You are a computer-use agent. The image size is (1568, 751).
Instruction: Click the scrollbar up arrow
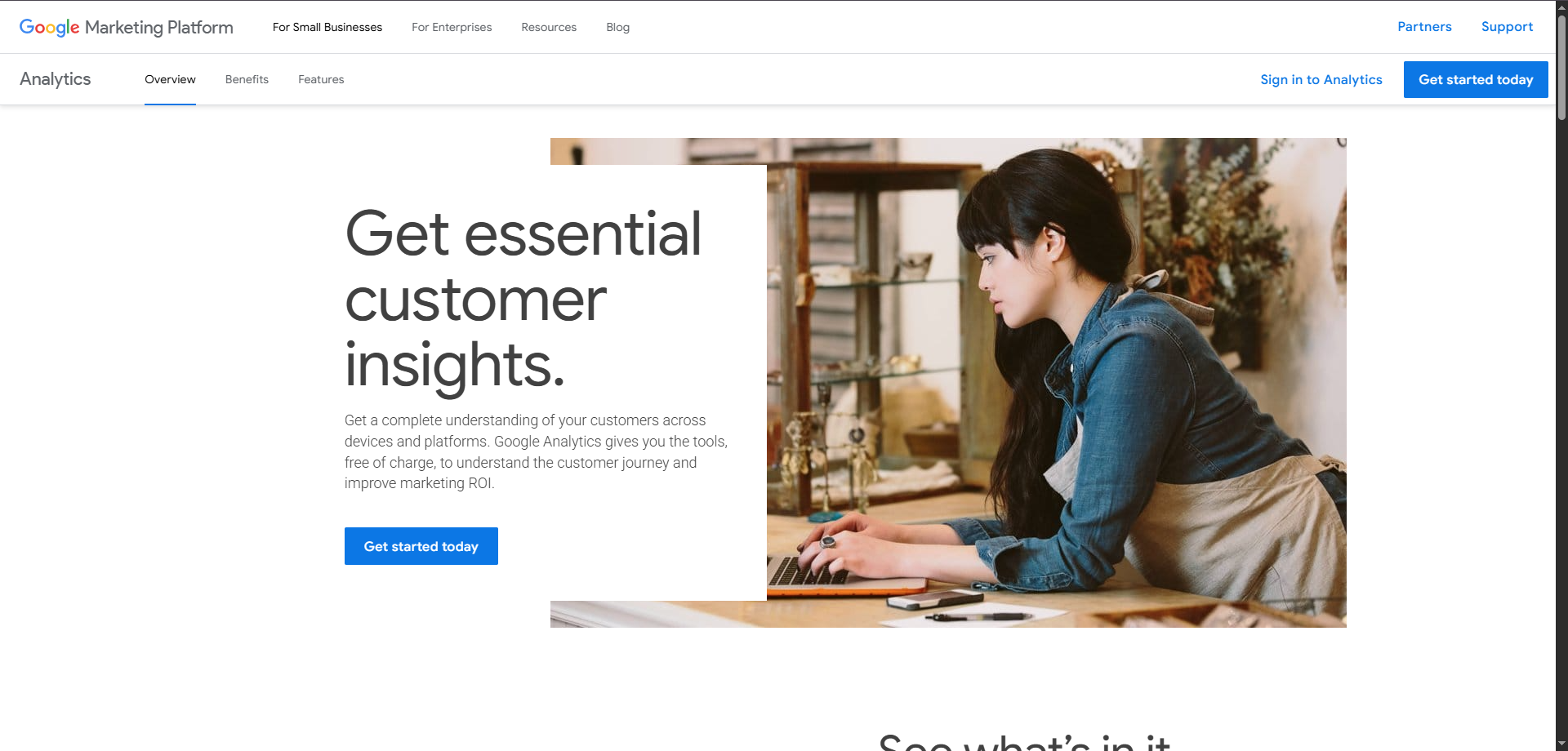pos(1561,7)
